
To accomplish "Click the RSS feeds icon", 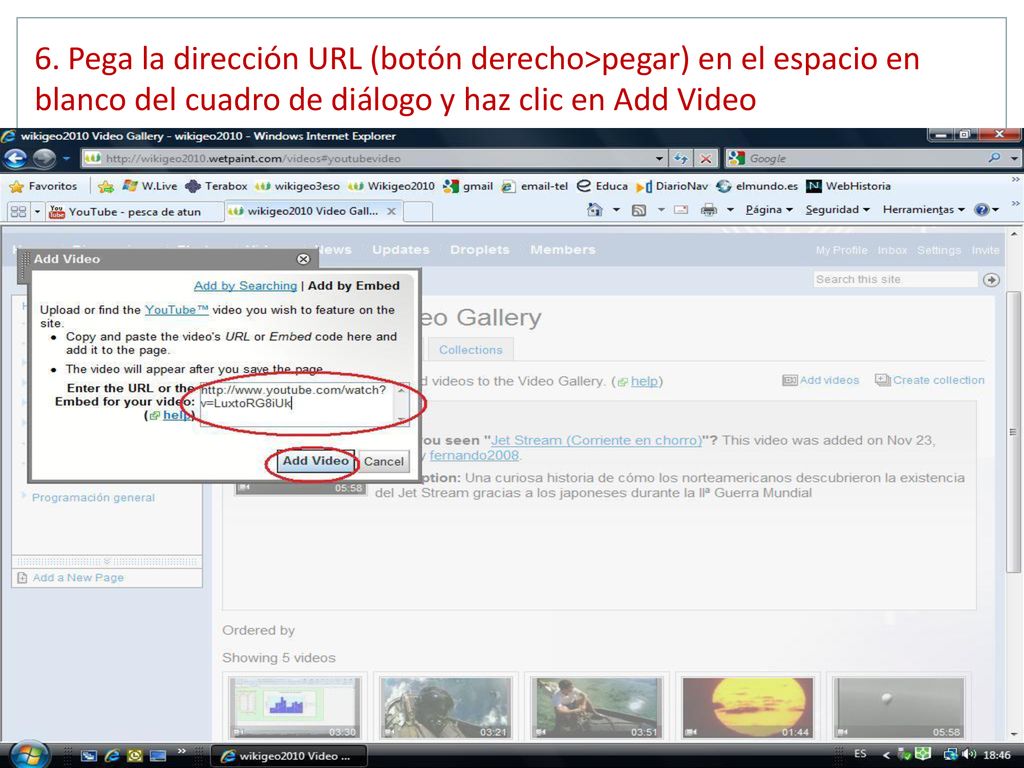I will click(639, 210).
